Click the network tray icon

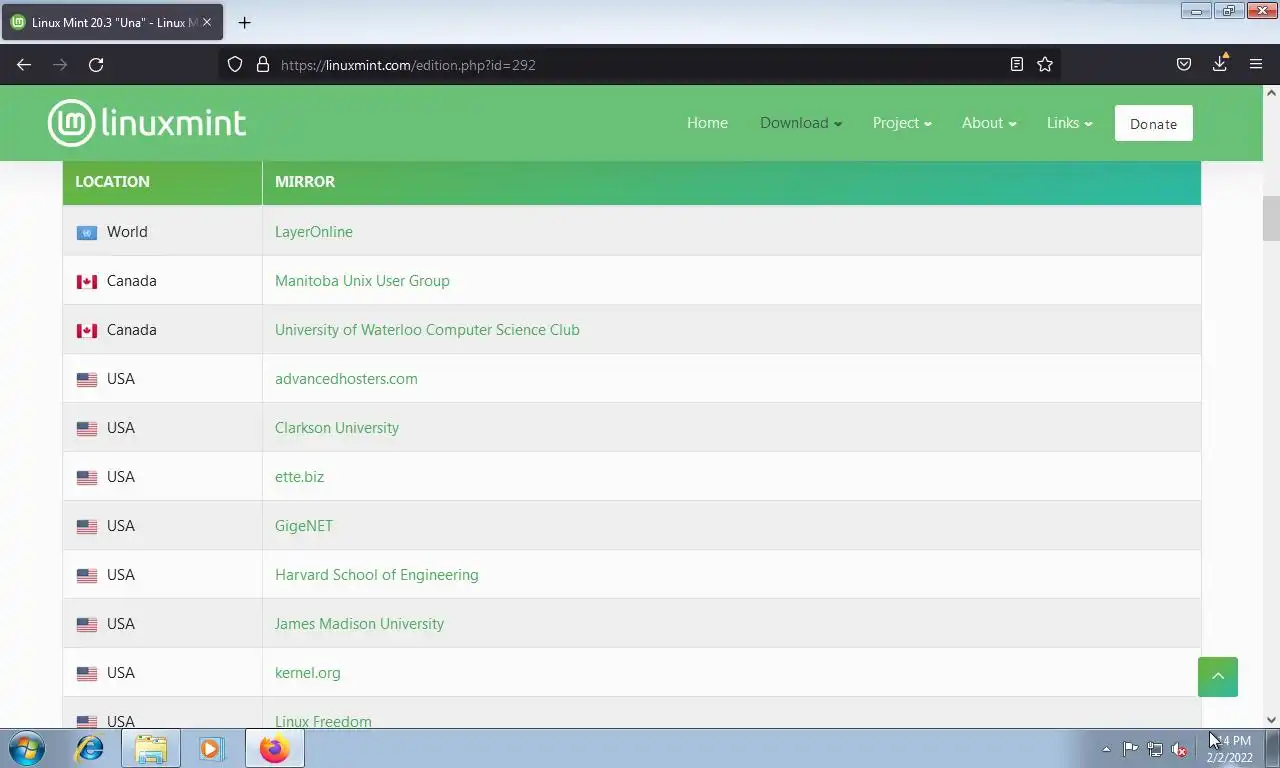point(1155,749)
